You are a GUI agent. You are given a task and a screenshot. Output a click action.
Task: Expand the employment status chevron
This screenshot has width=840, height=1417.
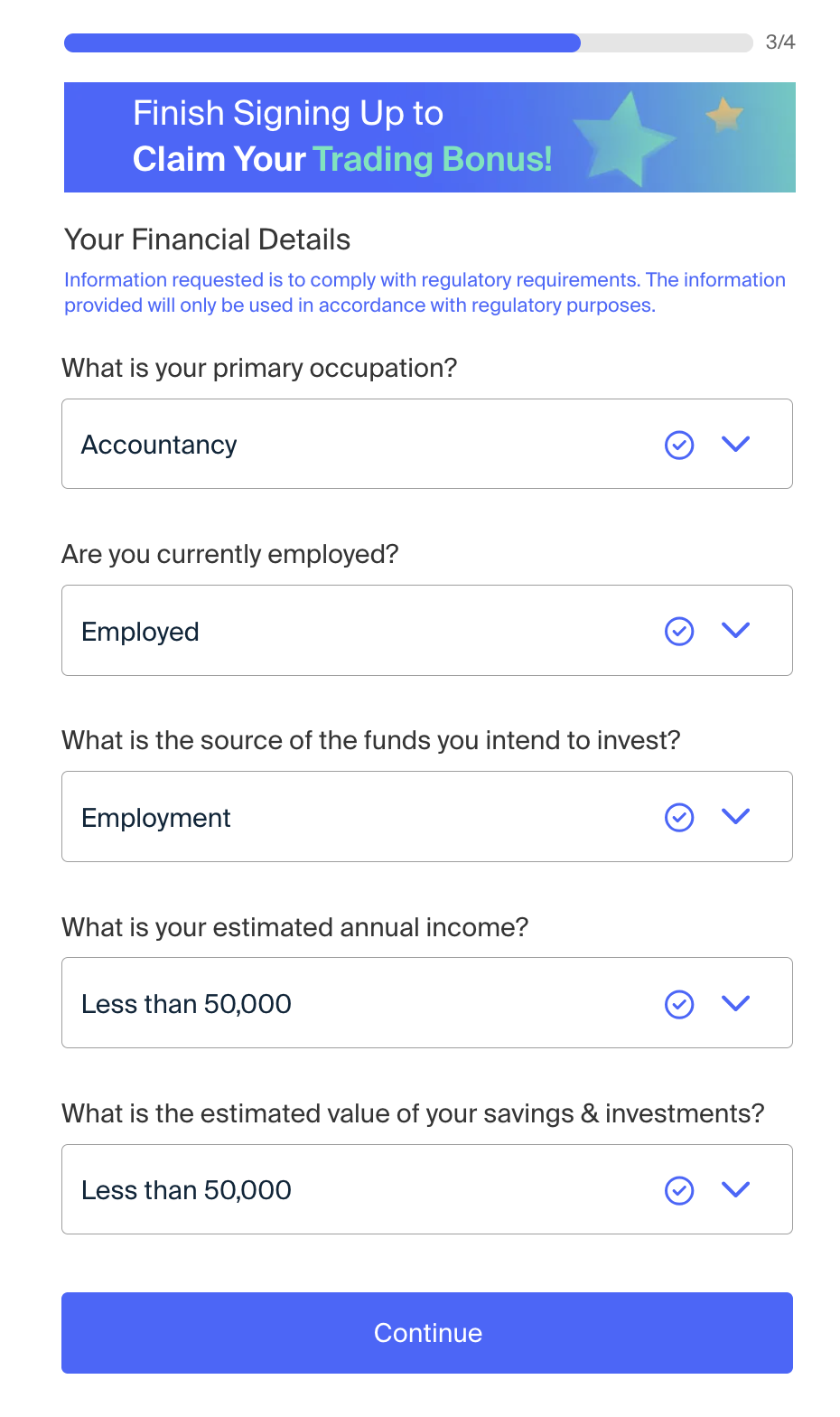tap(736, 630)
